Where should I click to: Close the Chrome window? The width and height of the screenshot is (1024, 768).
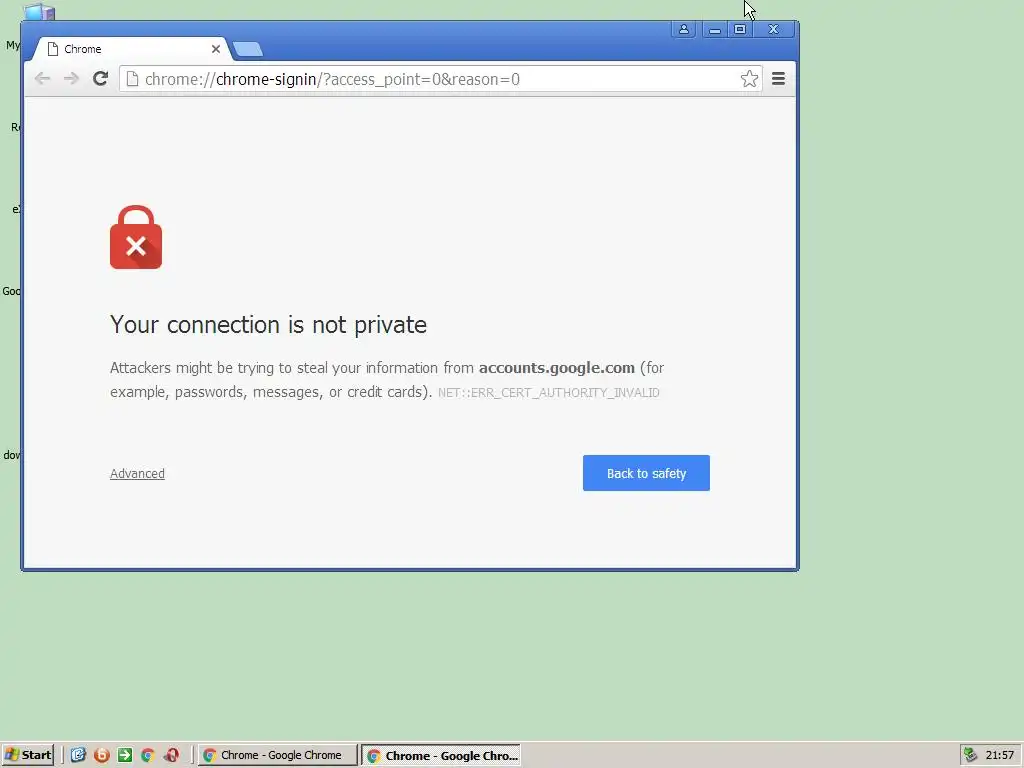click(773, 29)
